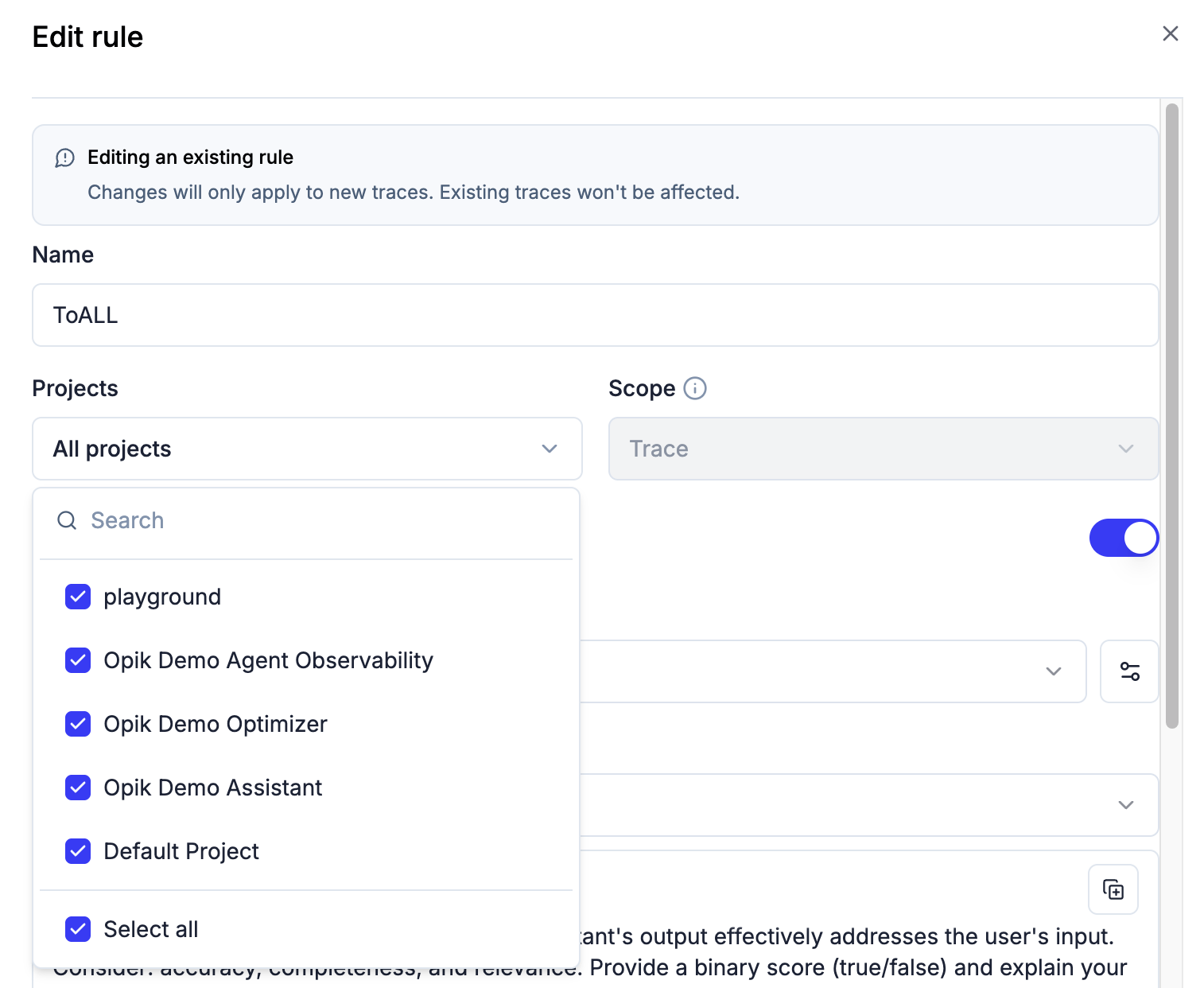Click inside the project search field
This screenshot has height=988, width=1204.
(x=239, y=520)
